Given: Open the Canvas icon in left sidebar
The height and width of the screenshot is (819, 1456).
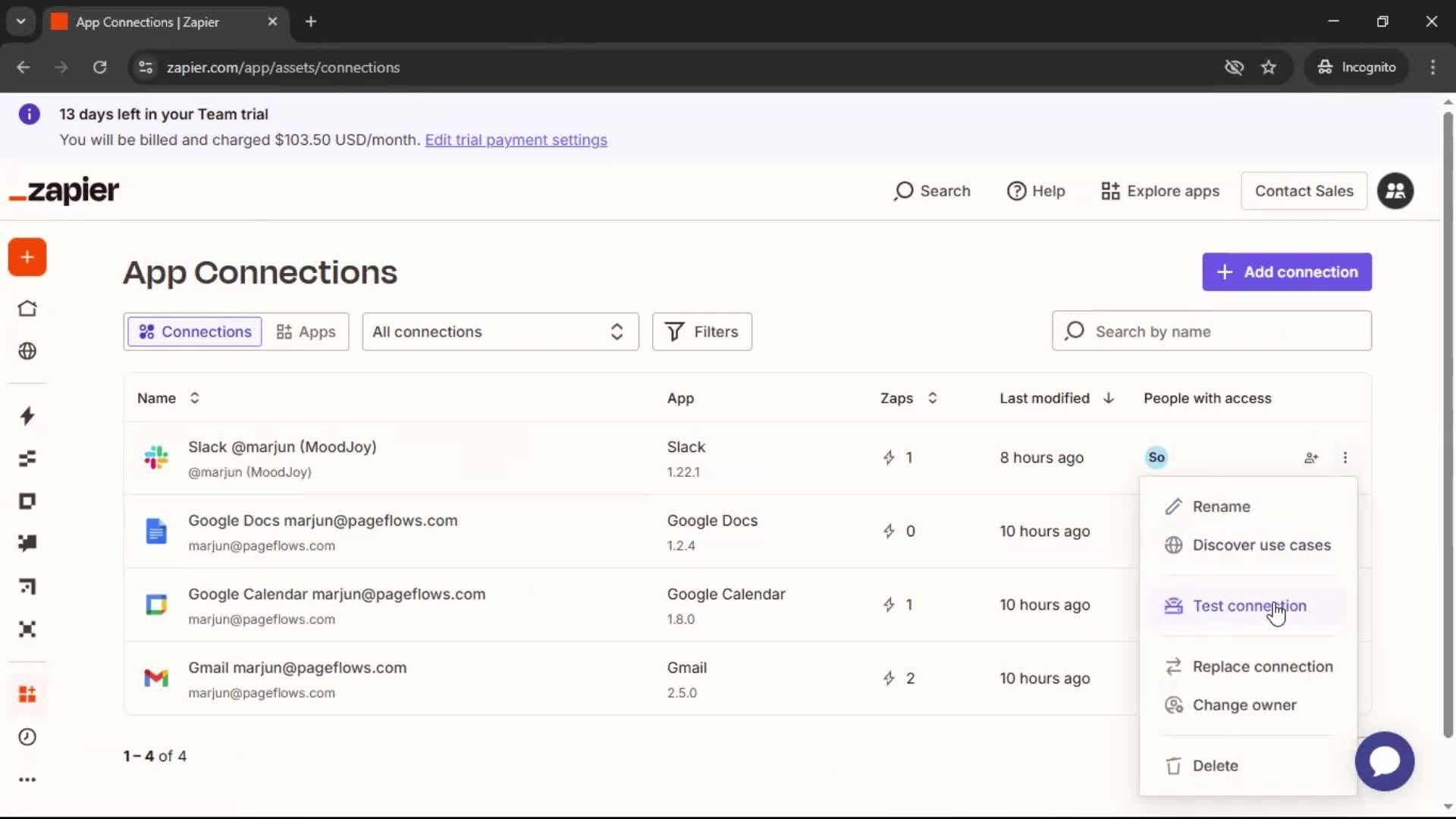Looking at the screenshot, I should point(27,586).
